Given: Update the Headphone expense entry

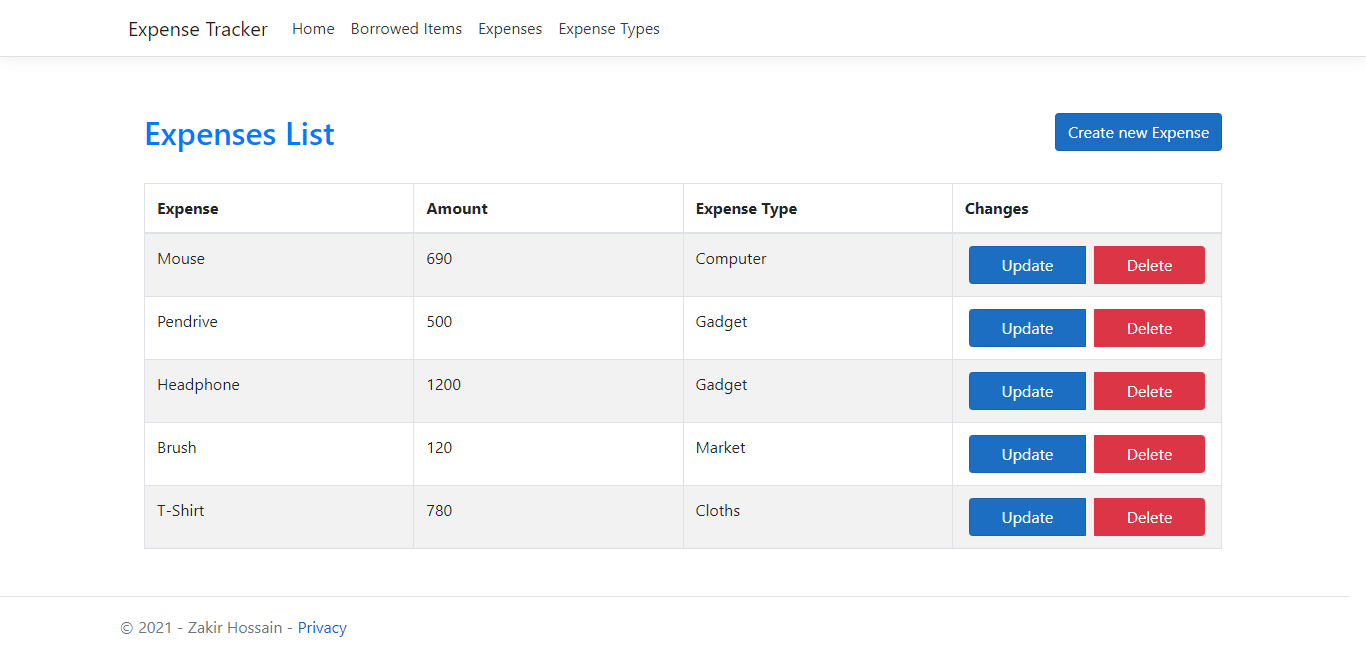Looking at the screenshot, I should pyautogui.click(x=1027, y=391).
